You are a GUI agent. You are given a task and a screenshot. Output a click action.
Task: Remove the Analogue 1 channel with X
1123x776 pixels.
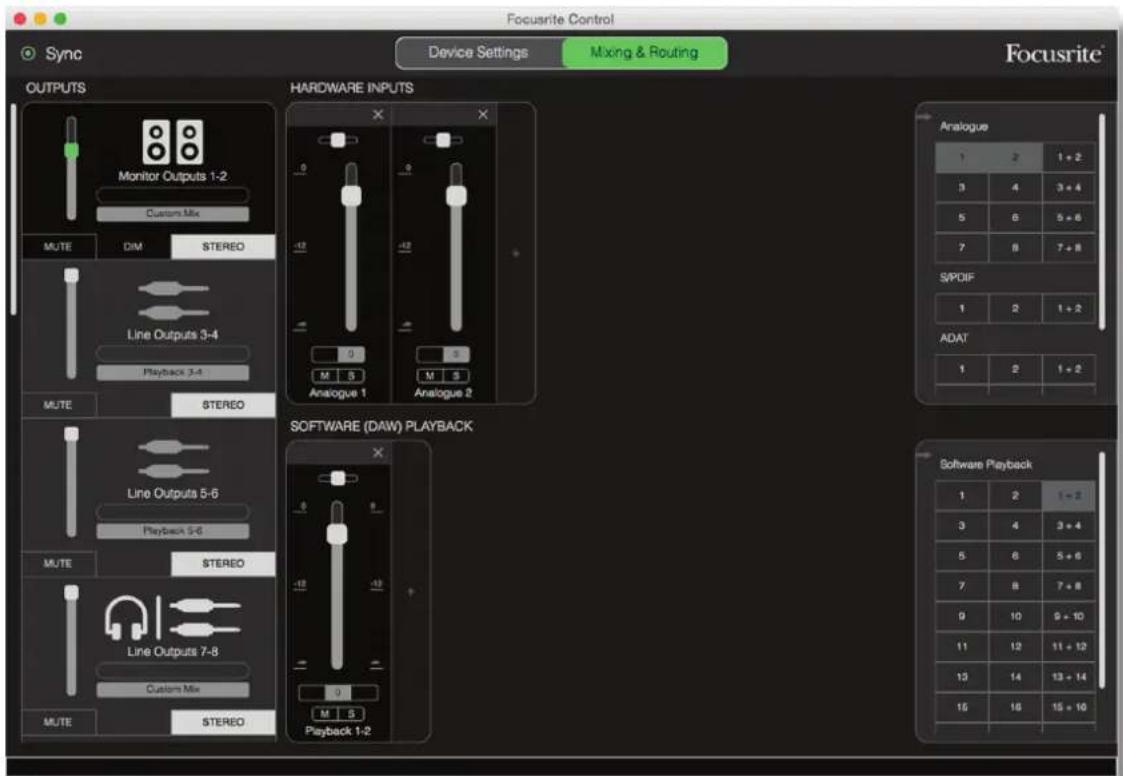[x=378, y=115]
